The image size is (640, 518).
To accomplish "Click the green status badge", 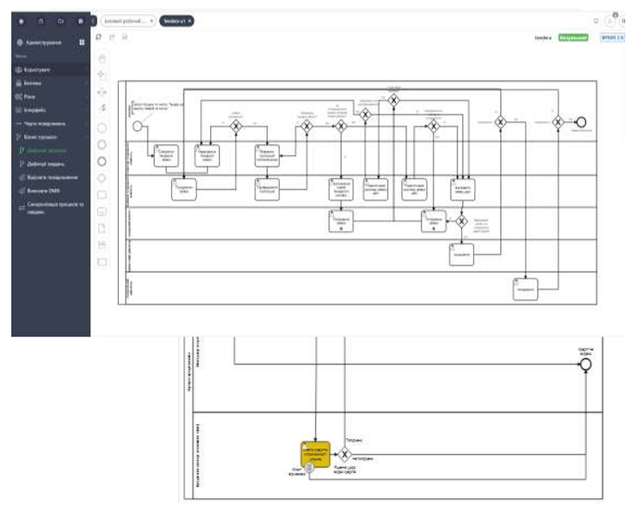I will click(573, 38).
